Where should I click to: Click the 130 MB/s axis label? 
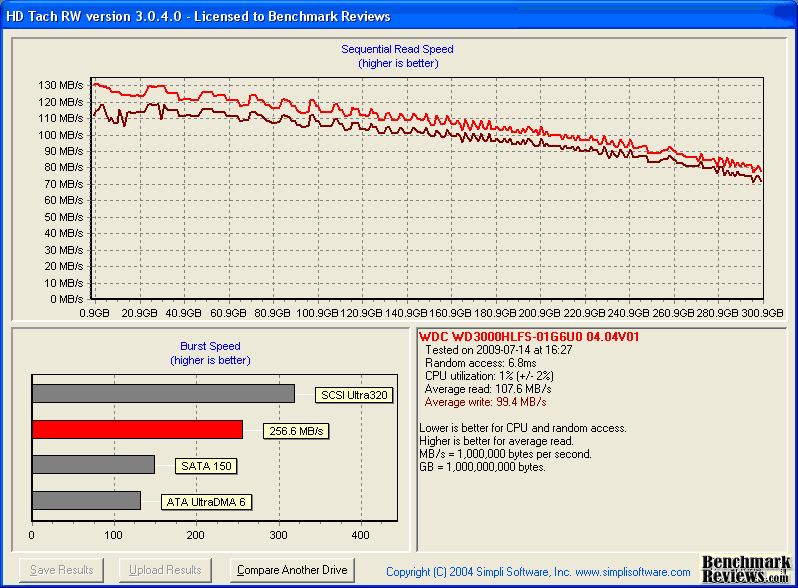click(x=60, y=85)
